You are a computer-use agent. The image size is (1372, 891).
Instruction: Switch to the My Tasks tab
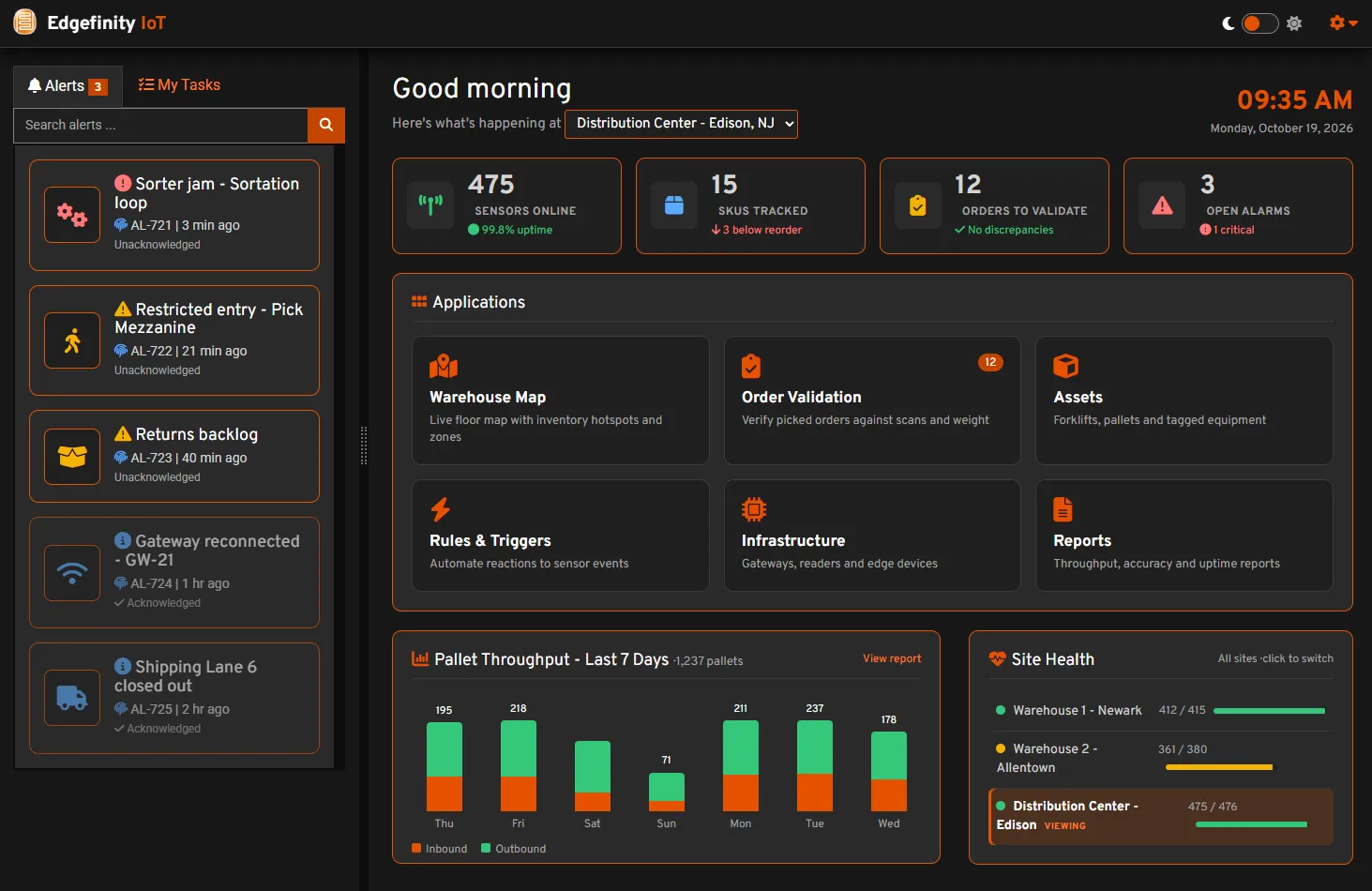(179, 85)
